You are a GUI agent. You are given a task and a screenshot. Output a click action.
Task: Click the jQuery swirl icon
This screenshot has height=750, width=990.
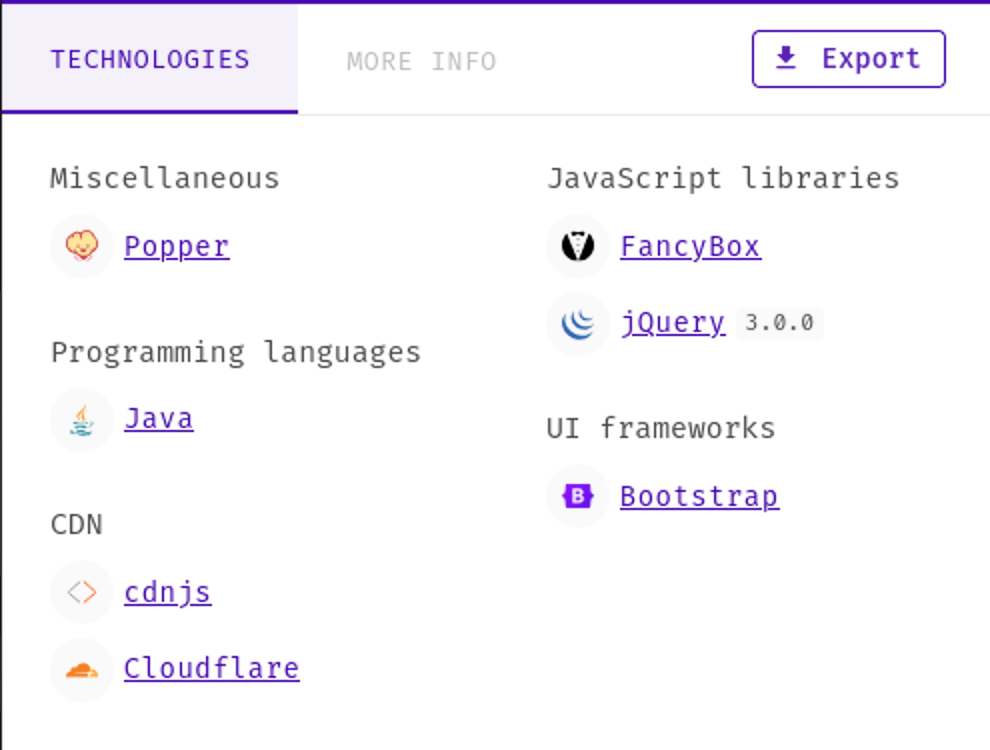click(578, 324)
